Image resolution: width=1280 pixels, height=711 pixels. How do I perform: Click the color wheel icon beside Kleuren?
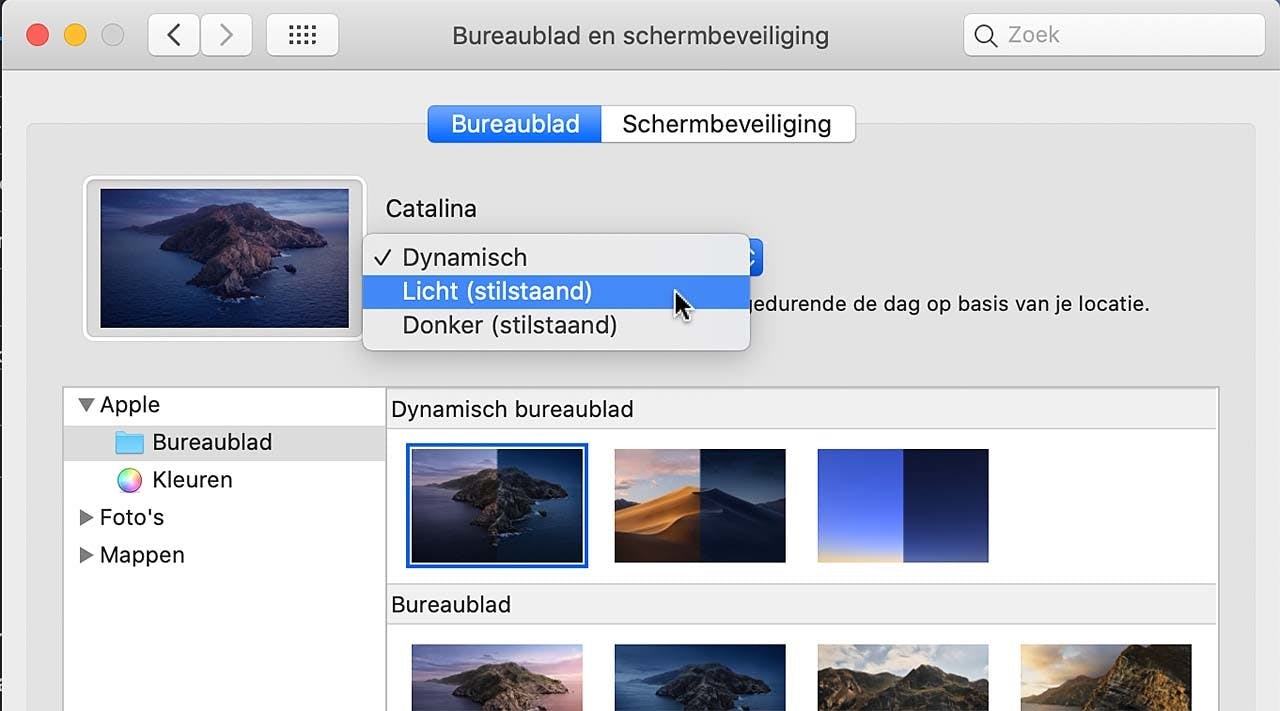pyautogui.click(x=130, y=480)
